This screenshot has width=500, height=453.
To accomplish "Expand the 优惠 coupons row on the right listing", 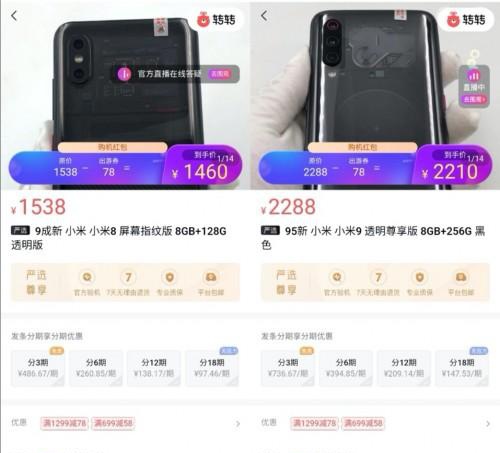I will (375, 423).
